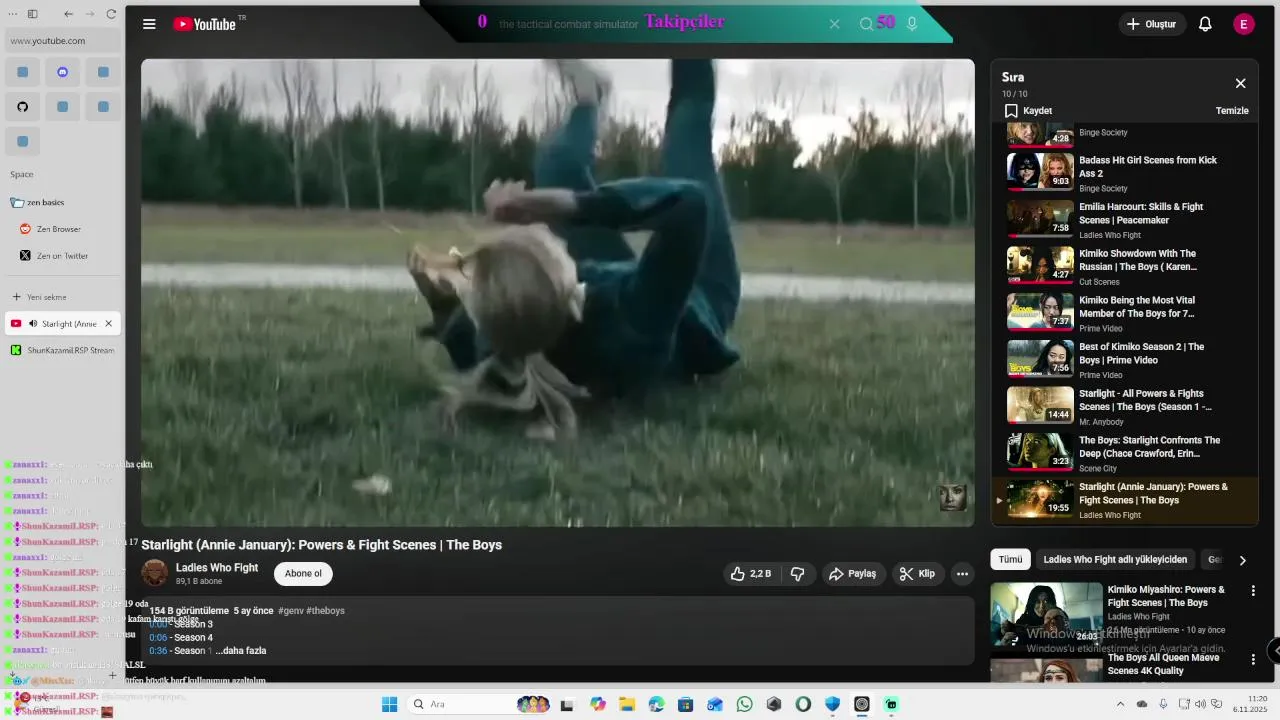Close the Starlight YouTube tab
This screenshot has height=720, width=1280.
[109, 324]
